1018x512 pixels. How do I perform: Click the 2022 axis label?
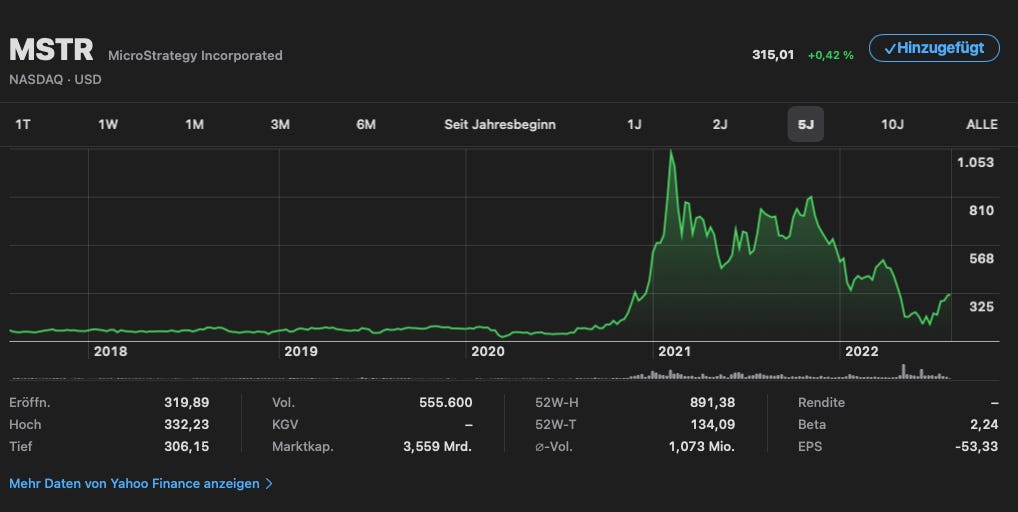(x=862, y=351)
